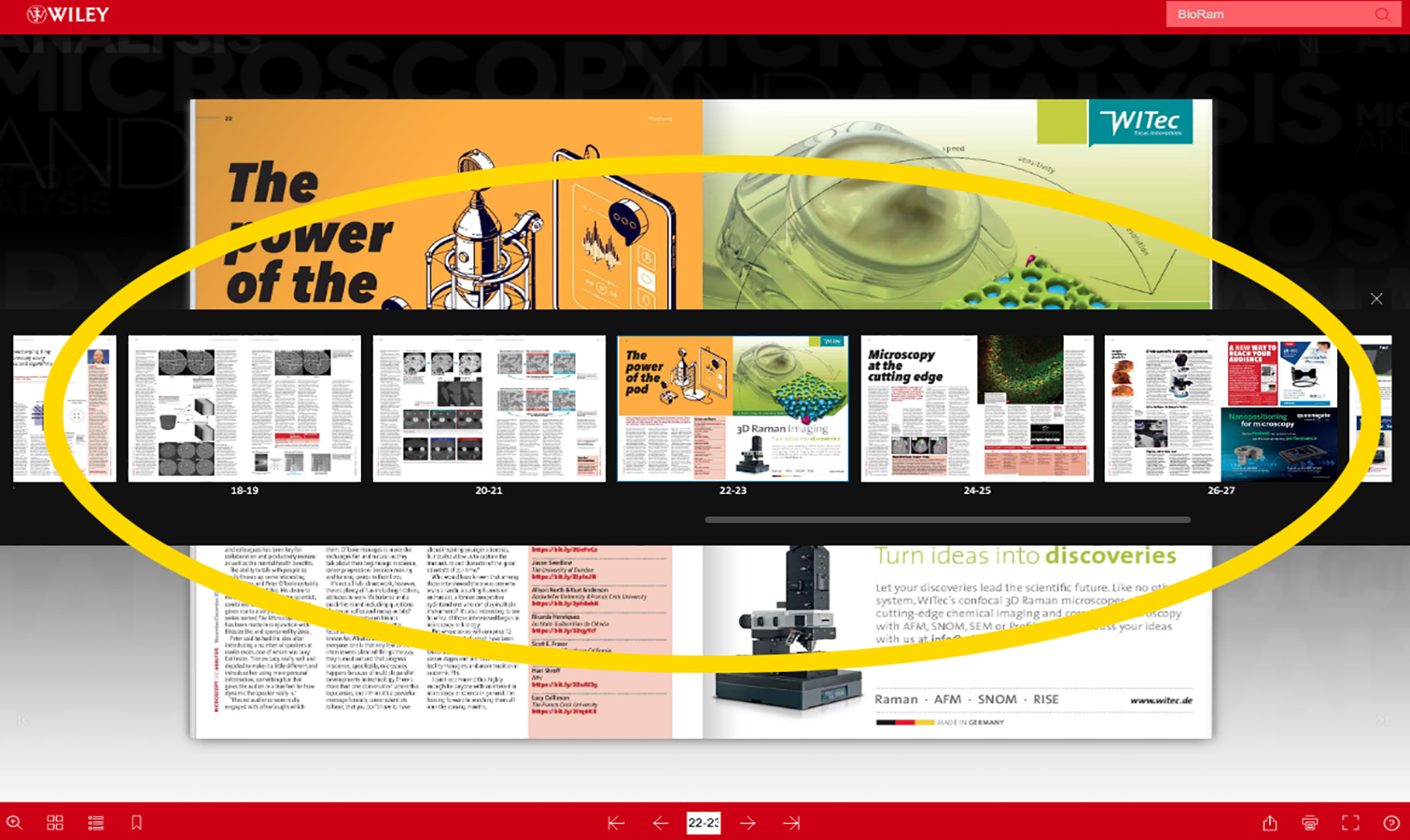Toggle the page thumbnail strip closed

tap(1376, 298)
